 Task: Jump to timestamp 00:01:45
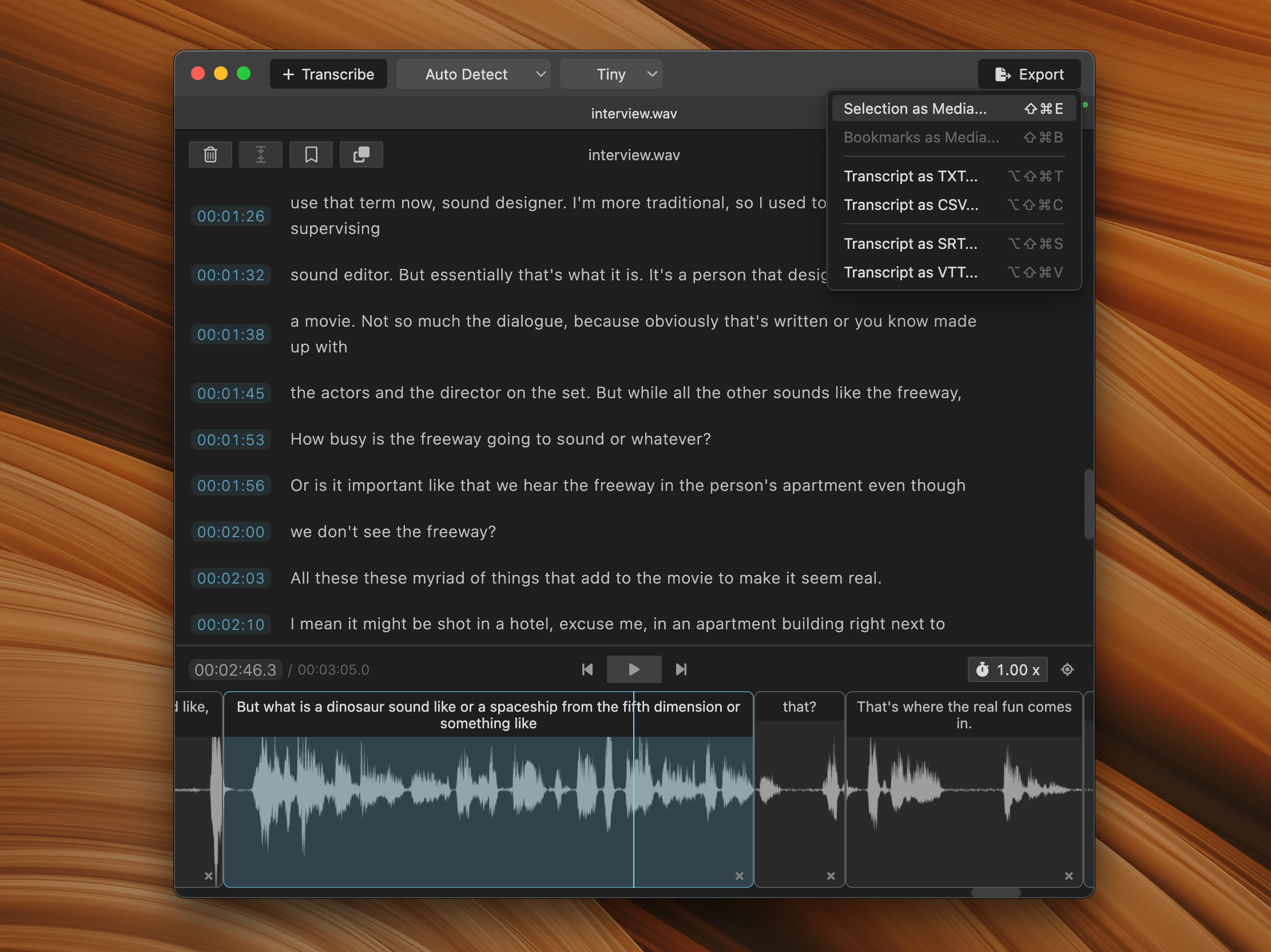[x=231, y=394]
